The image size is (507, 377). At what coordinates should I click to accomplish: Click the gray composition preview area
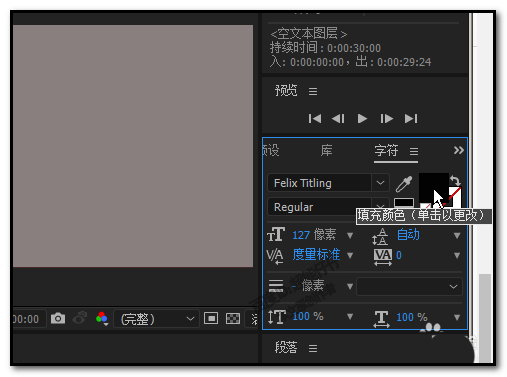coord(133,146)
